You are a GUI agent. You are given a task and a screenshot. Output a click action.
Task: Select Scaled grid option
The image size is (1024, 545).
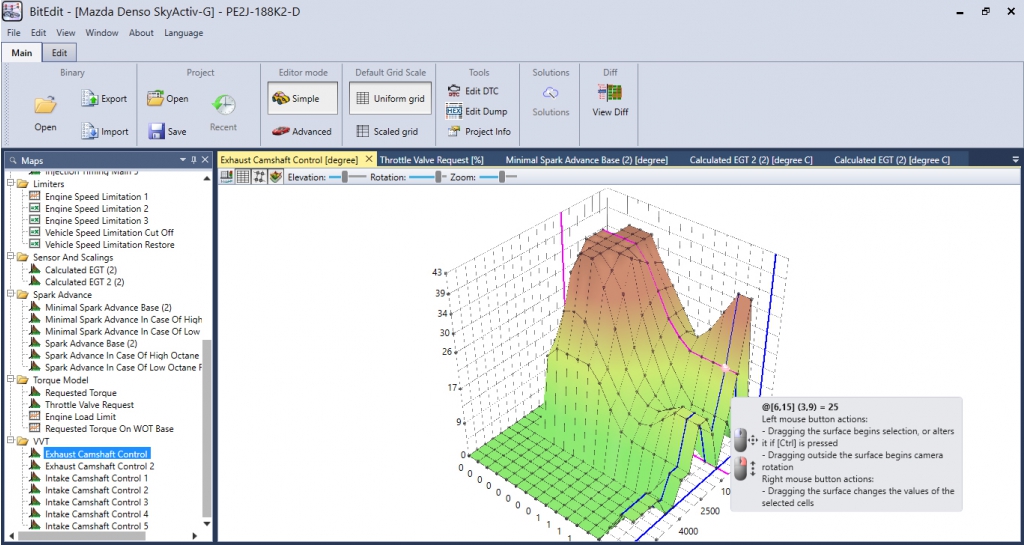pyautogui.click(x=391, y=131)
